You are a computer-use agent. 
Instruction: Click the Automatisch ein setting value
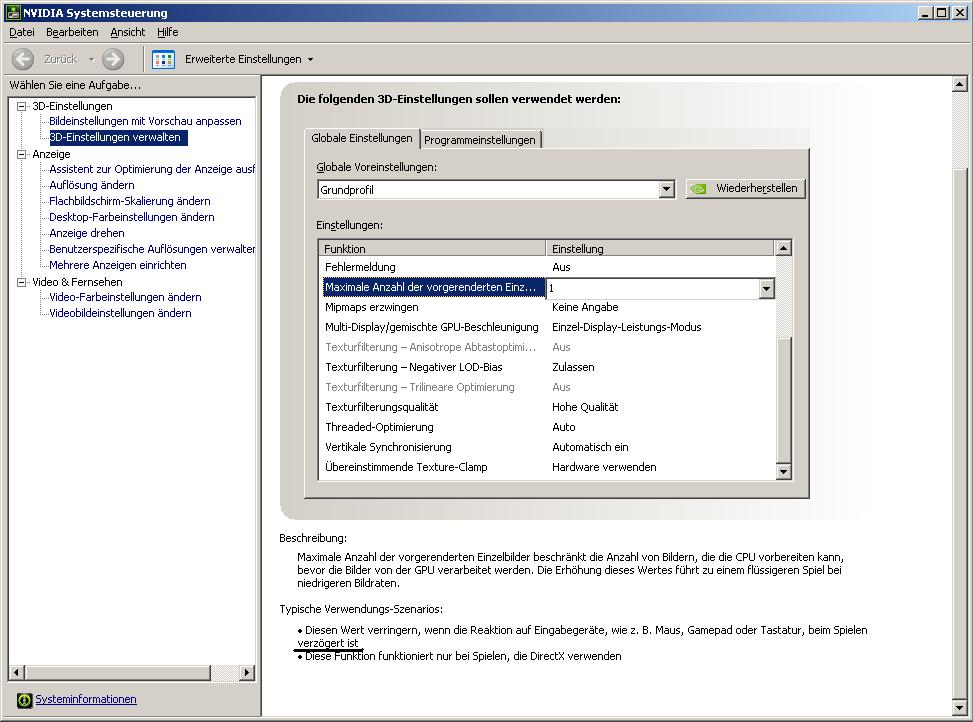point(590,447)
